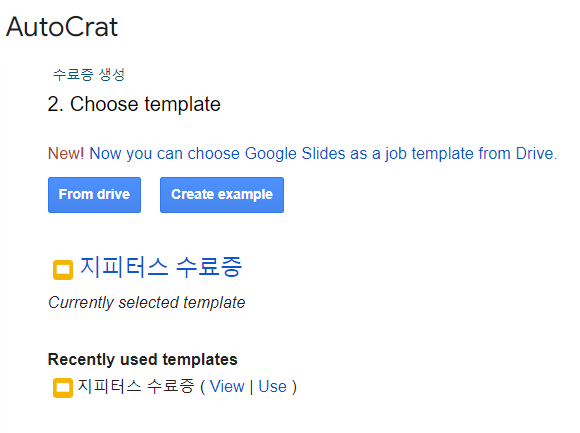The image size is (580, 433).
Task: Click the word 'Drive.' ending the announcement
Action: [536, 153]
